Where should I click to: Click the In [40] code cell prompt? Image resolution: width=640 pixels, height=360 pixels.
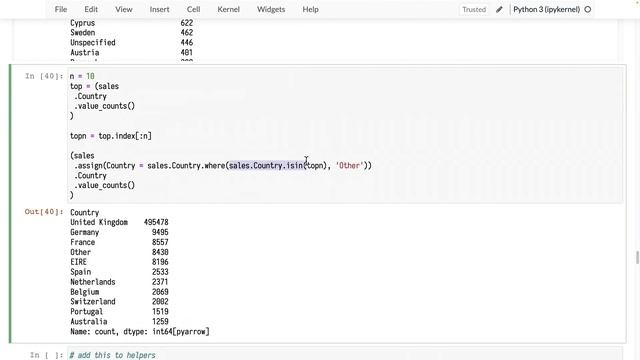point(44,76)
